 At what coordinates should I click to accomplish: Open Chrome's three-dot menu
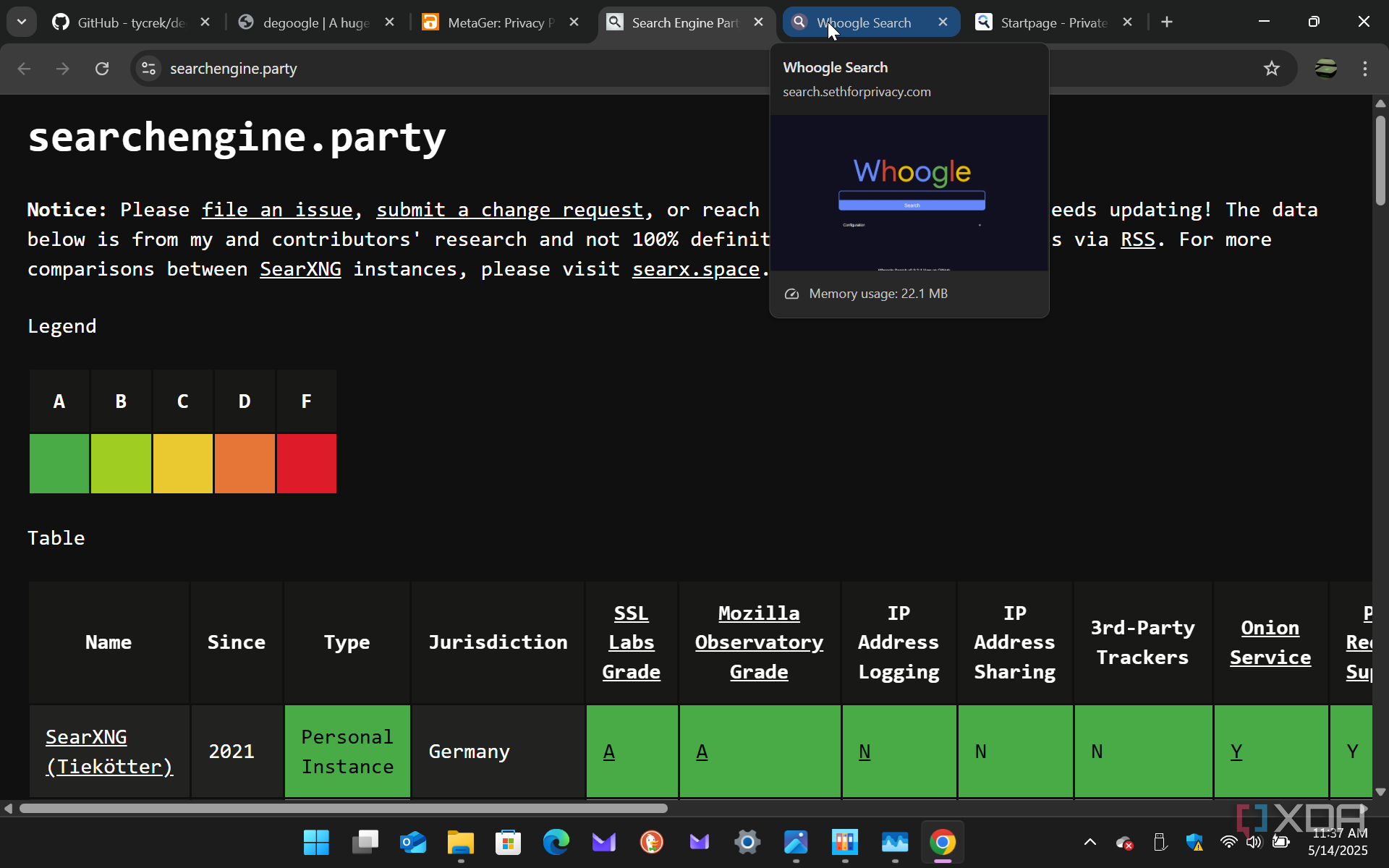(x=1365, y=69)
